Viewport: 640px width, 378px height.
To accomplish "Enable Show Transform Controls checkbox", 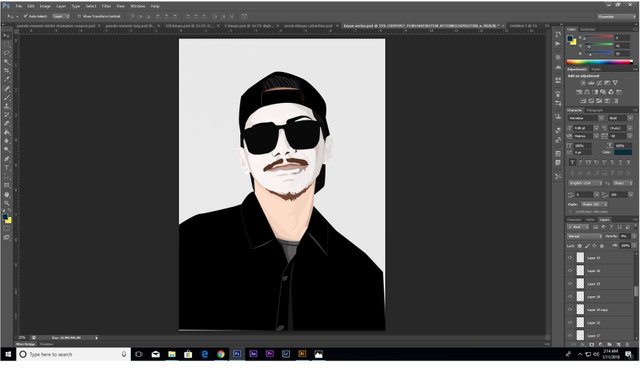I will coord(79,16).
